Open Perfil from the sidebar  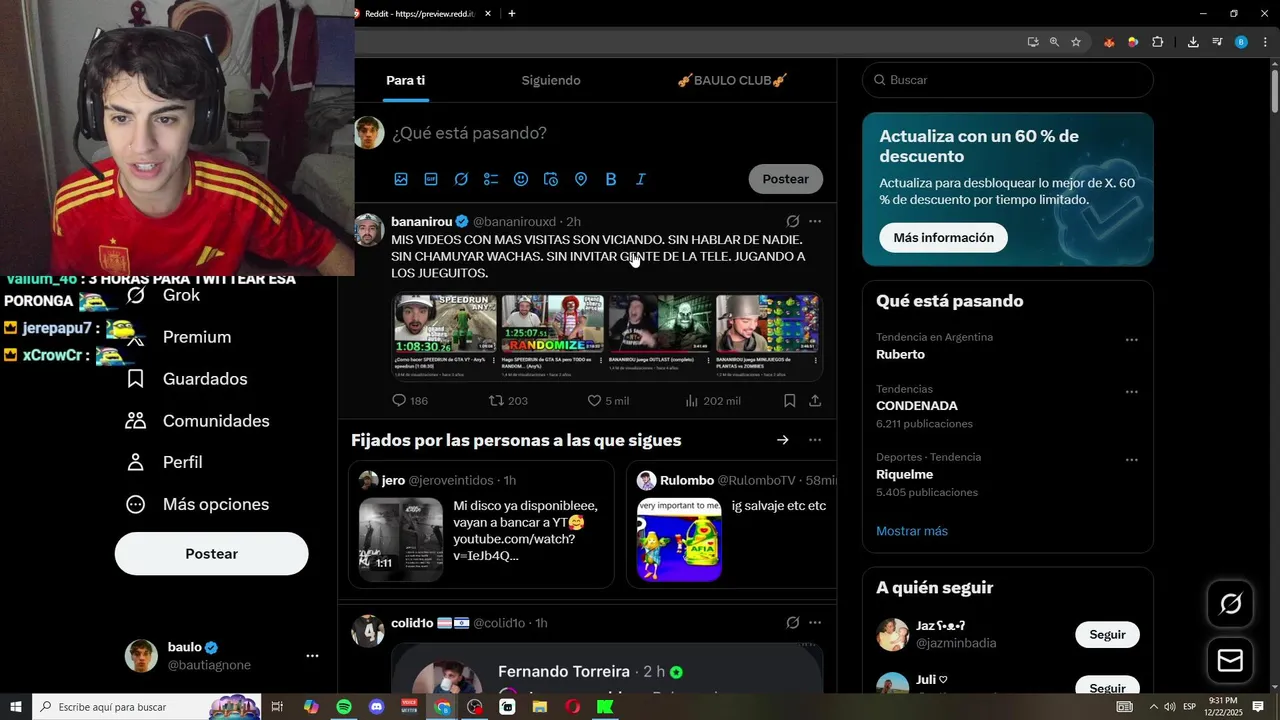pos(165,462)
